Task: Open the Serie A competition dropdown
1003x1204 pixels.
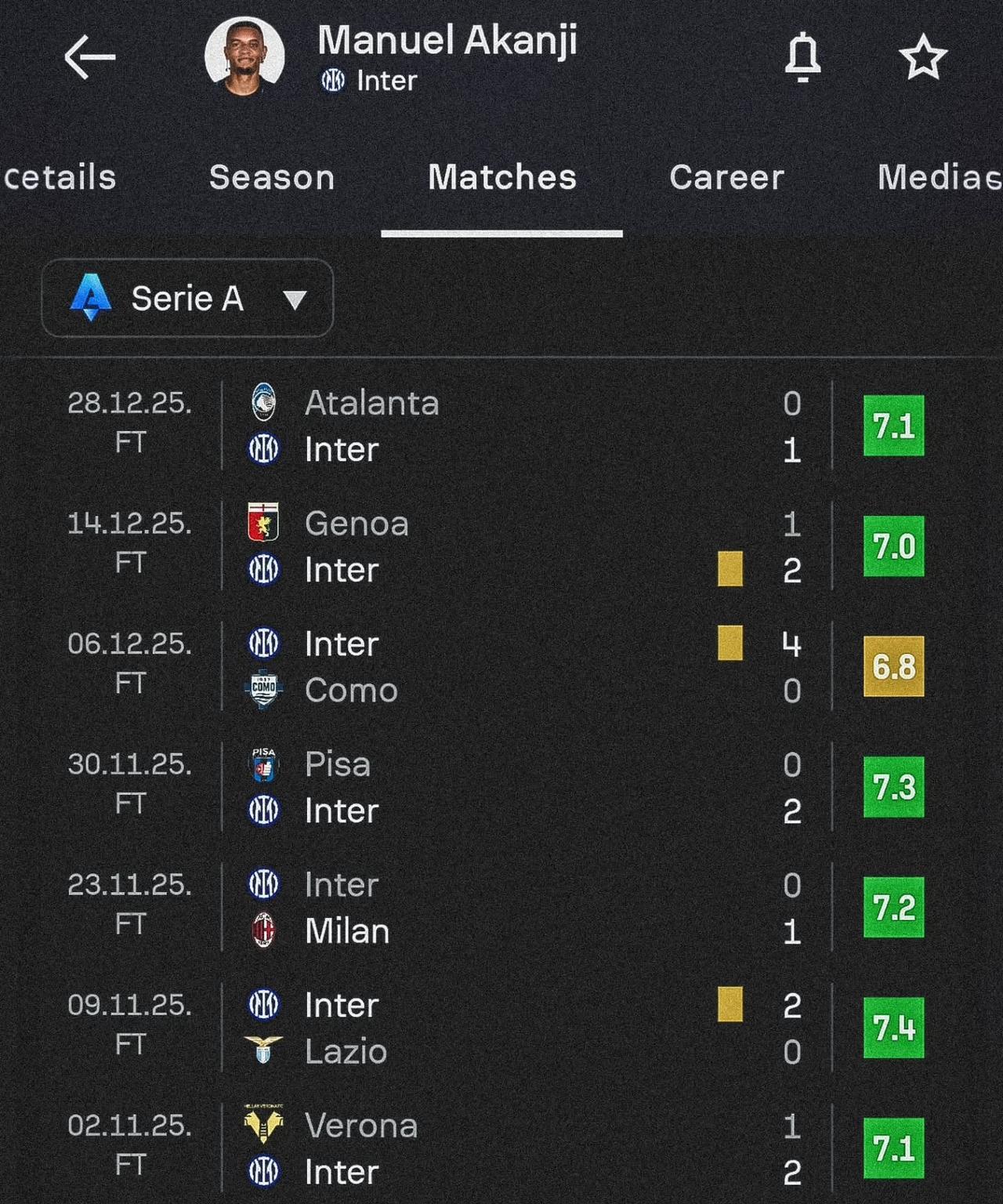Action: point(187,299)
